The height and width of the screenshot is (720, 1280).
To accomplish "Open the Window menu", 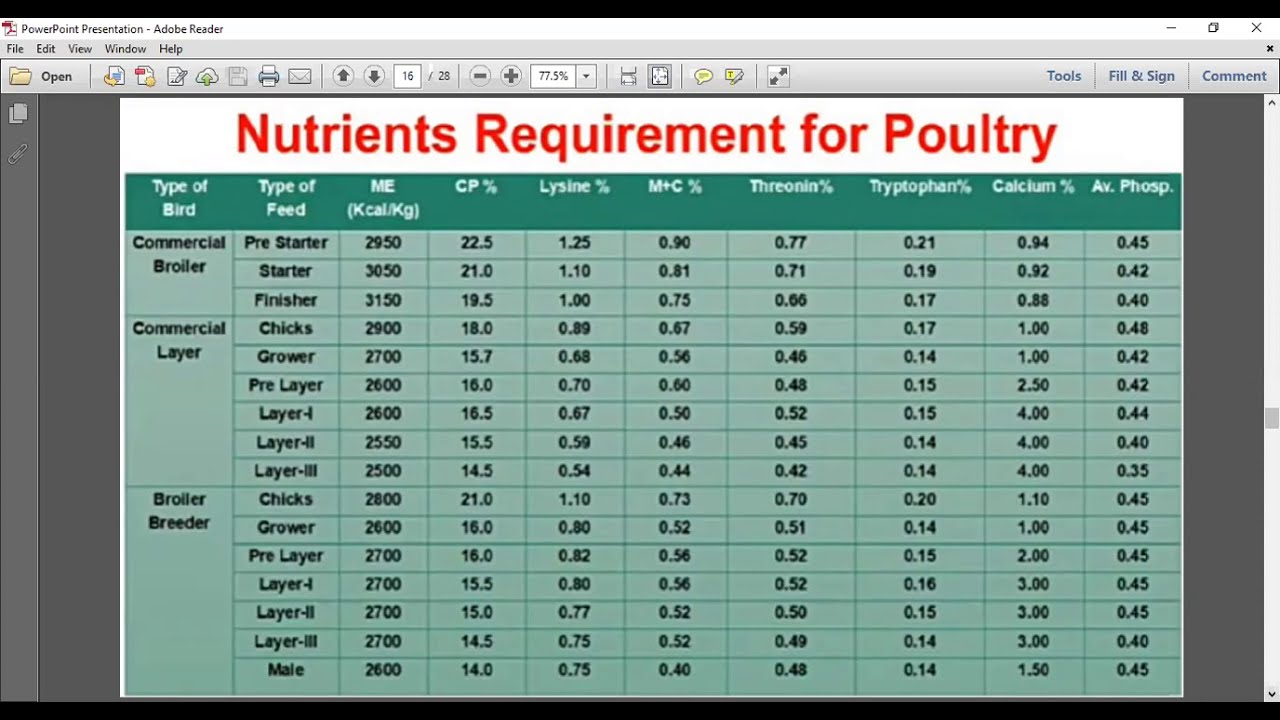I will (125, 49).
